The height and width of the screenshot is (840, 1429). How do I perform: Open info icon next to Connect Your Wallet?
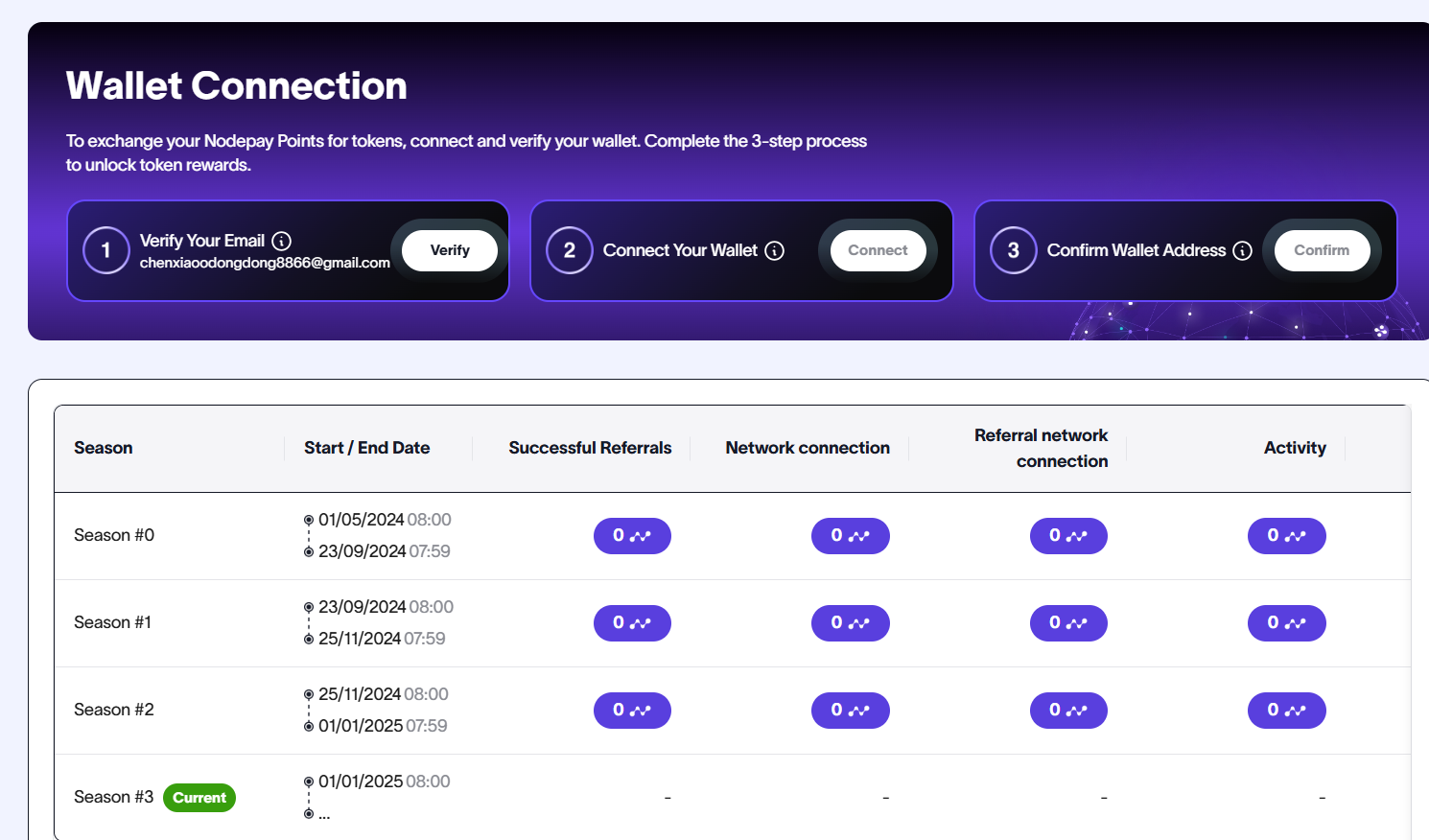pyautogui.click(x=774, y=250)
